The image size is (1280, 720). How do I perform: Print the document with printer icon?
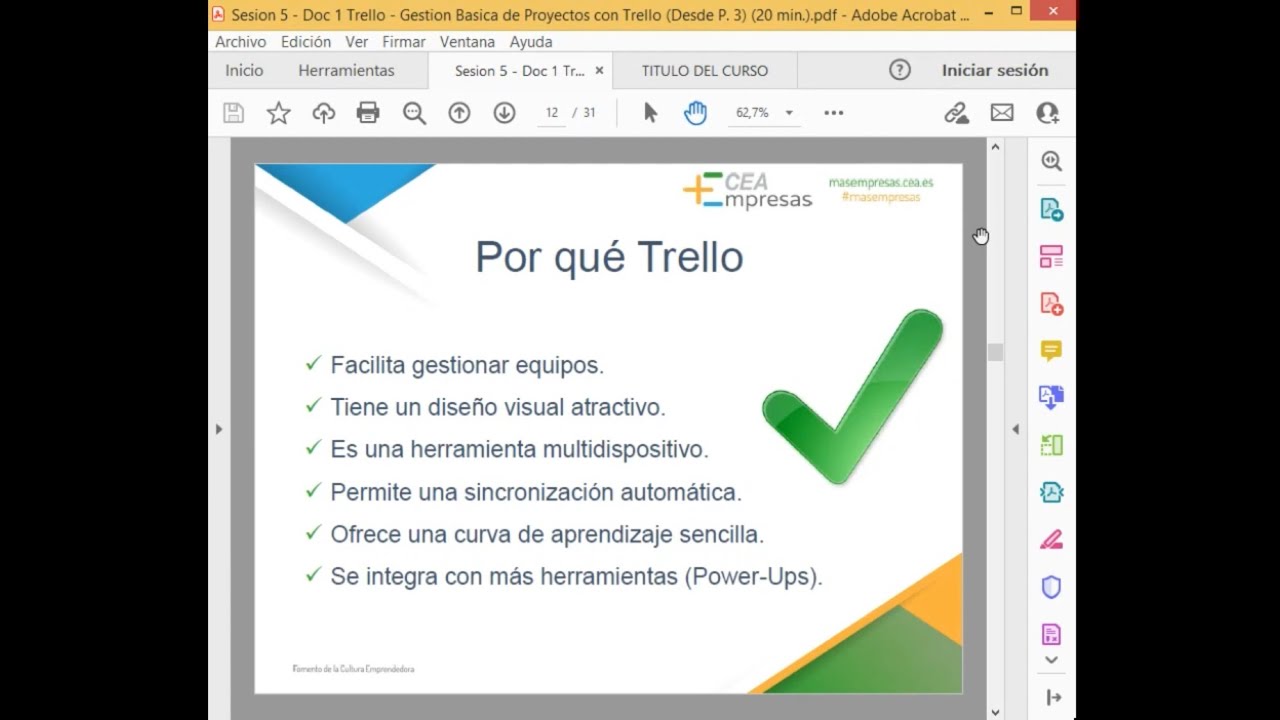point(368,113)
